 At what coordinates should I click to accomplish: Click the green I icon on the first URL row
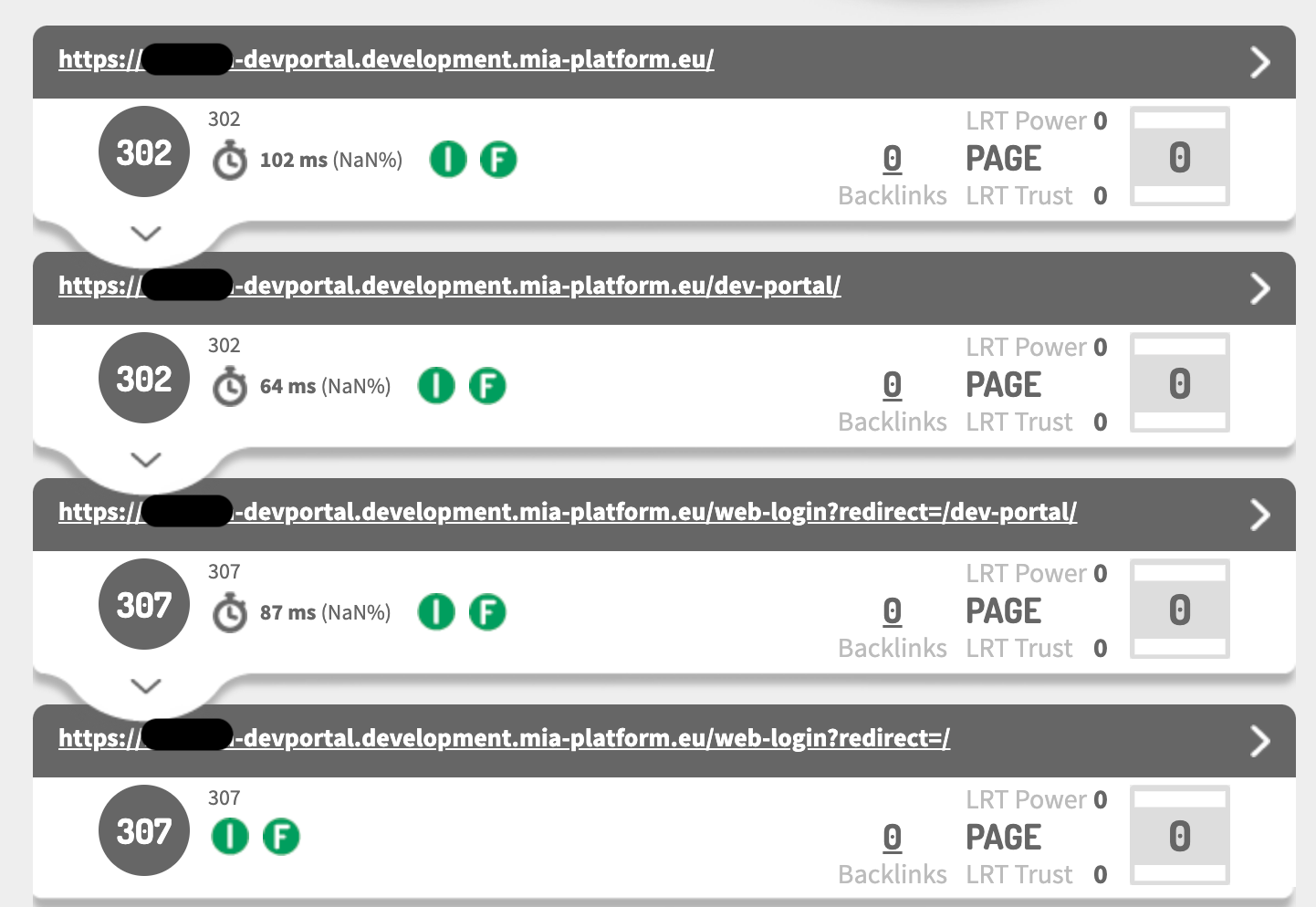point(447,159)
